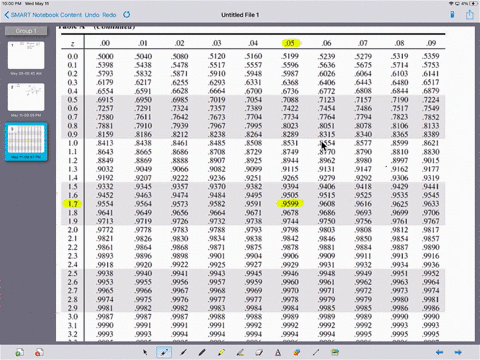Tap the .9901 cell in row 2.3
480x360 pixels.
click(217, 256)
